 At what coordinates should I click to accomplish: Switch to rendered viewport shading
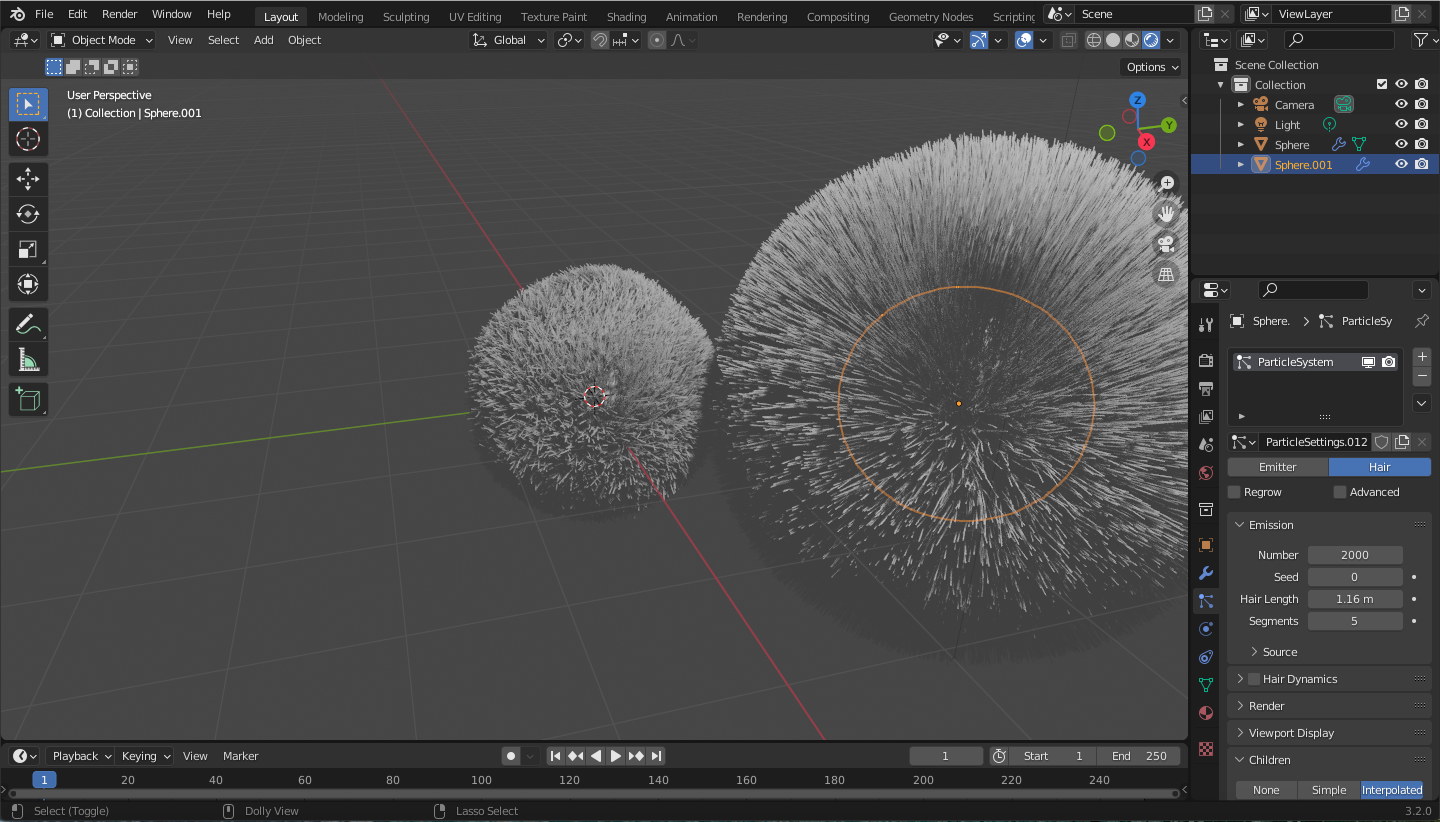1151,40
